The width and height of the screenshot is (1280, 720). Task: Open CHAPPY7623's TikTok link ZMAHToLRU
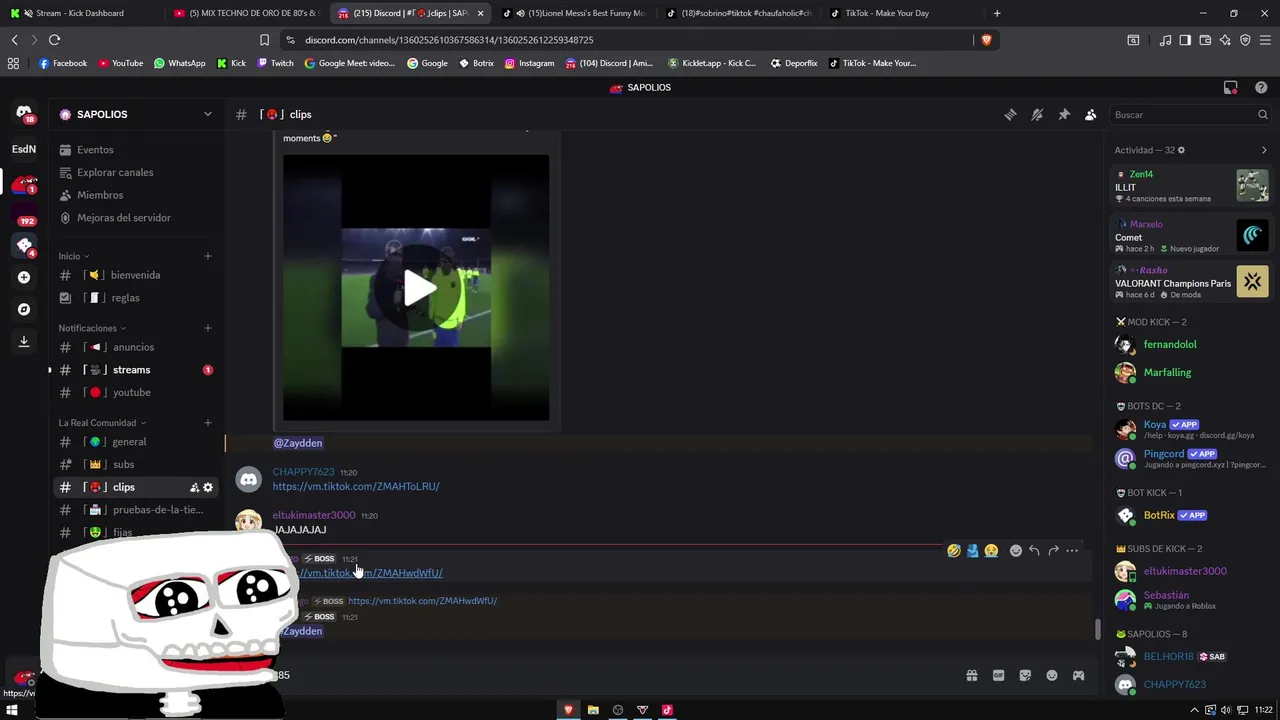(356, 487)
